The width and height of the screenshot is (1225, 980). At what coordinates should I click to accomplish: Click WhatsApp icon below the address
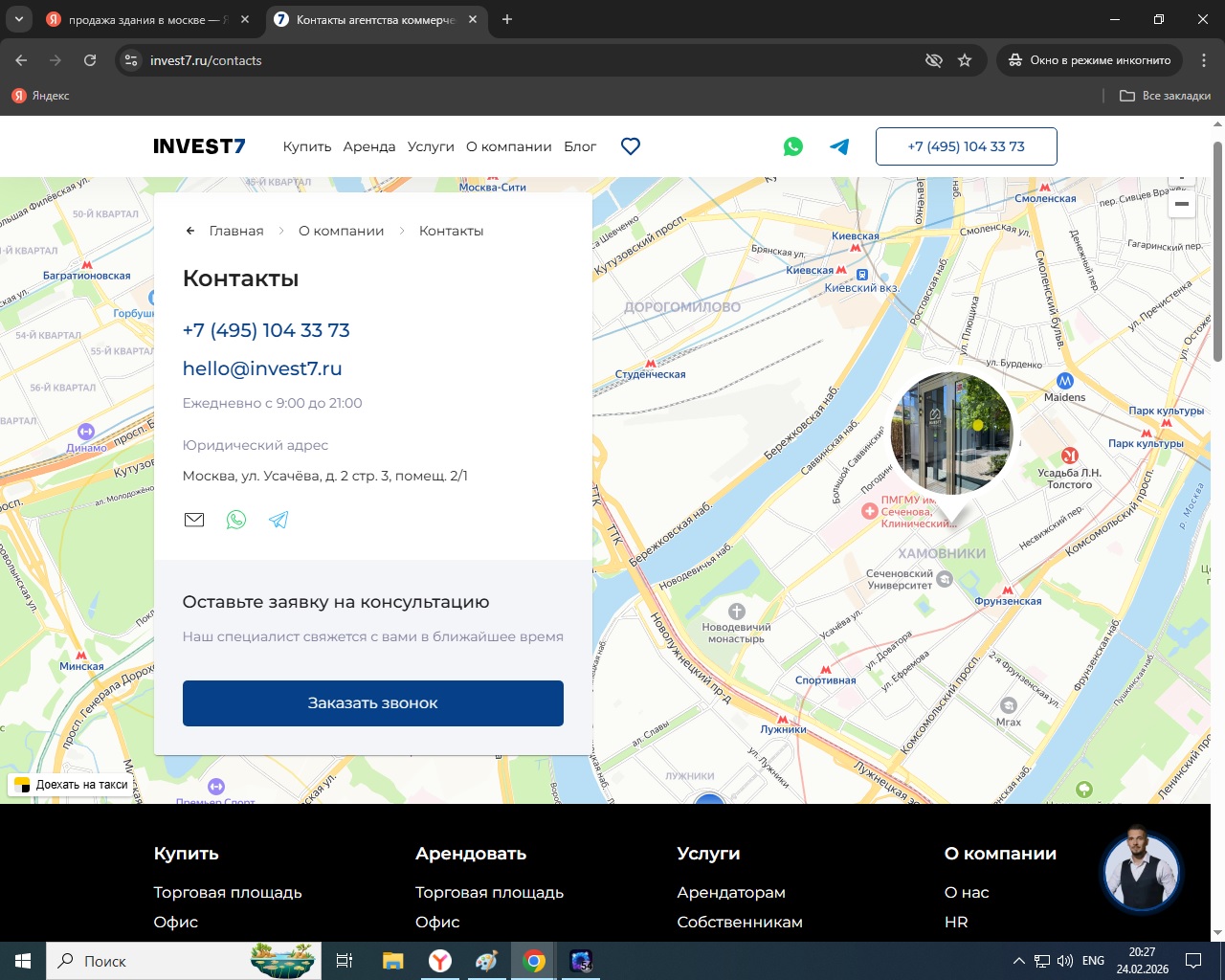point(236,520)
